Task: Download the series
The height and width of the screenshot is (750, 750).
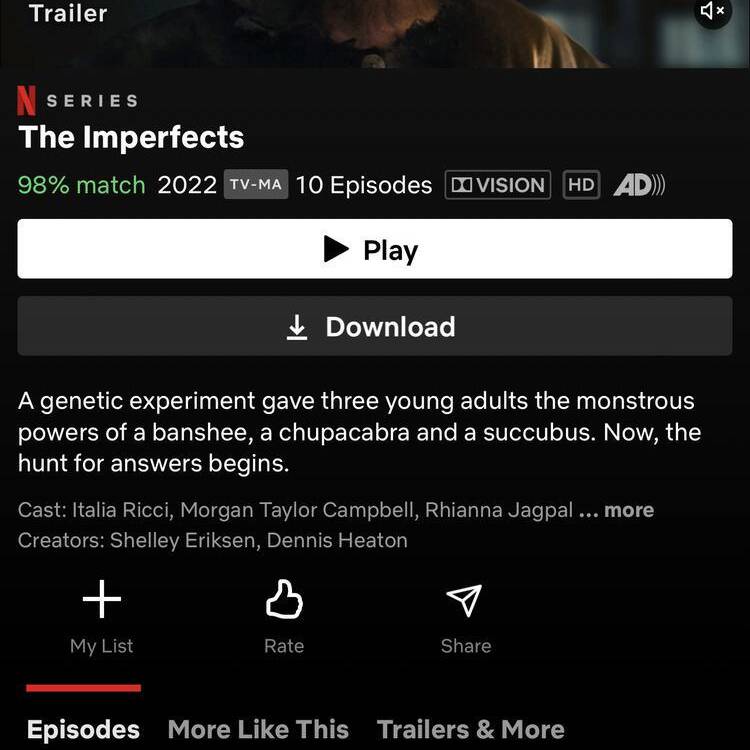Action: pos(375,326)
